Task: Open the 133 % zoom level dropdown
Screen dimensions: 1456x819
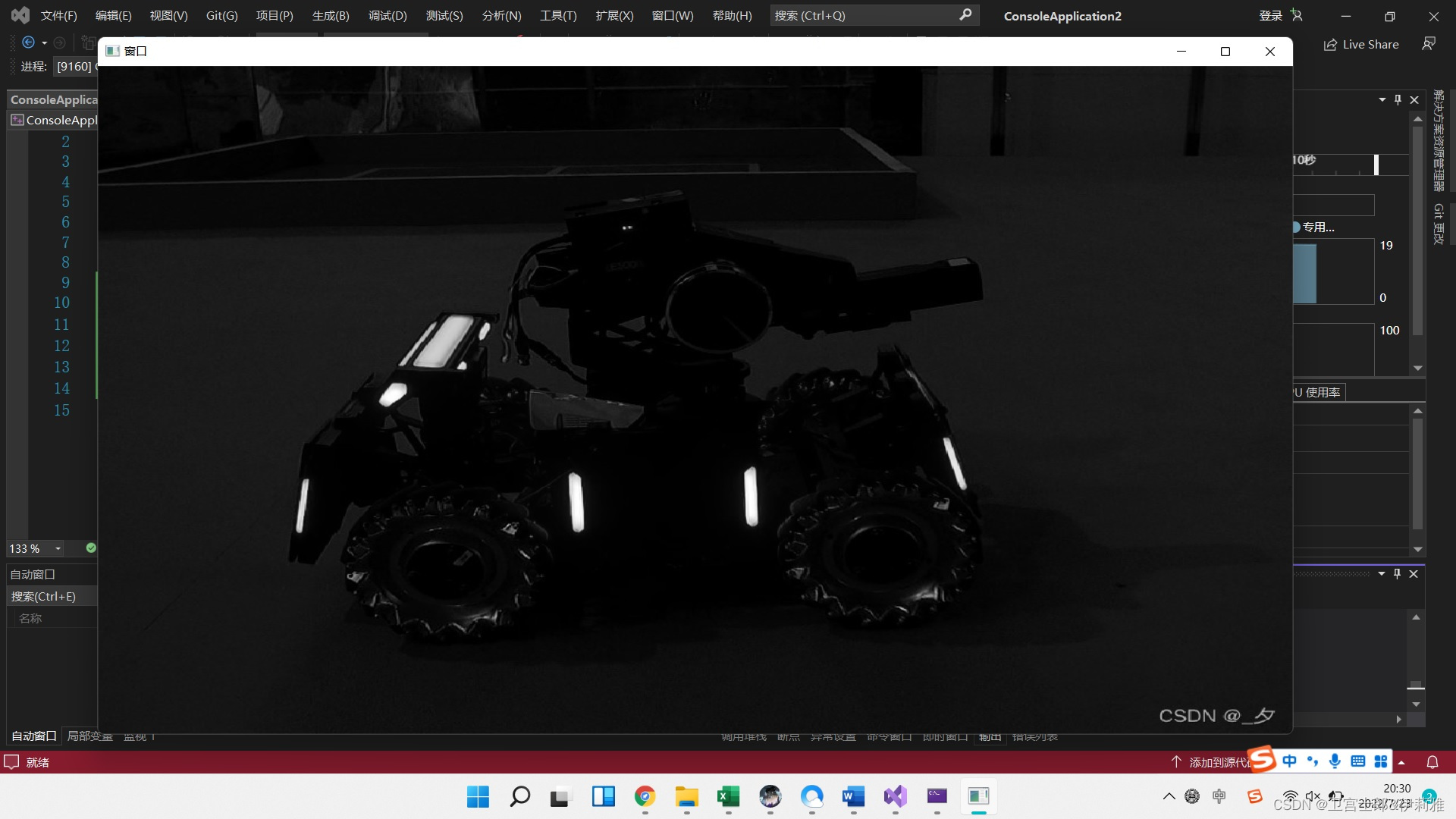Action: pos(58,548)
